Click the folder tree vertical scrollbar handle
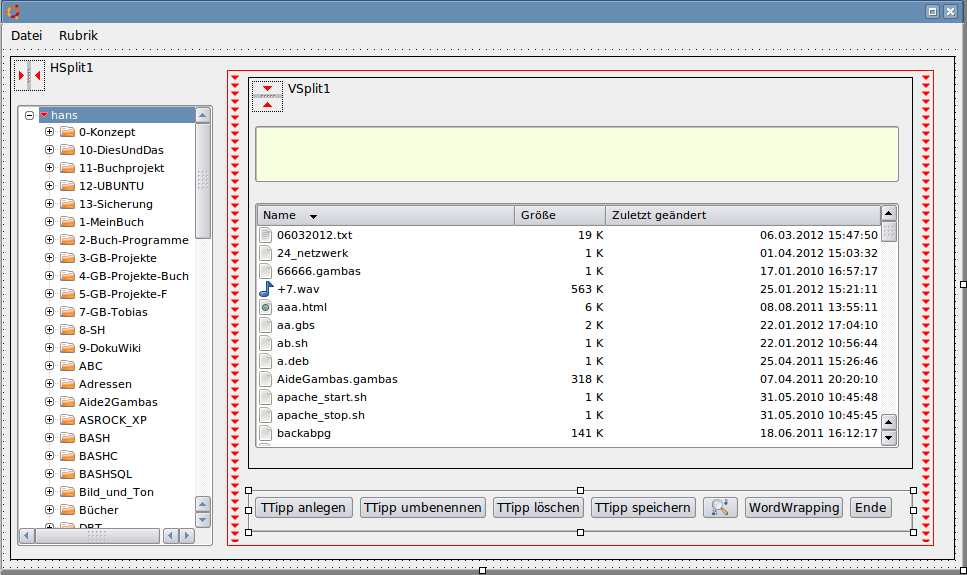The width and height of the screenshot is (967, 575). (203, 180)
